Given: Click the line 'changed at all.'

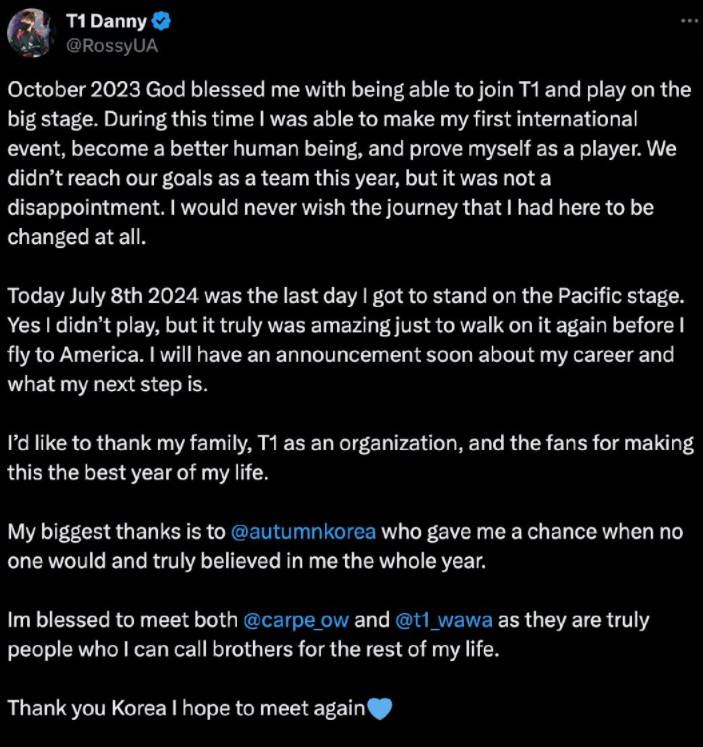Looking at the screenshot, I should (77, 237).
